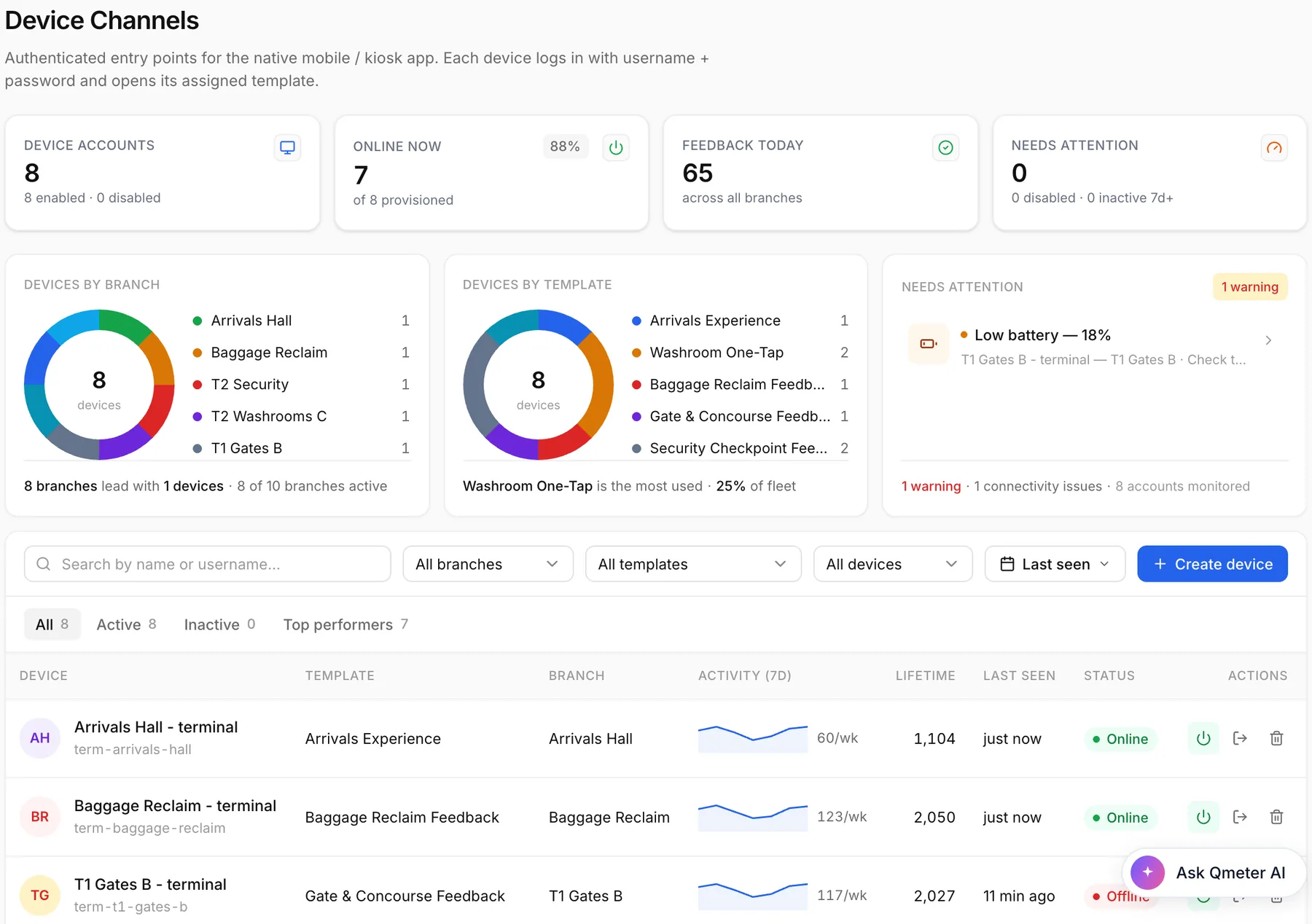Click Washroom One-Tap orange legend dot
This screenshot has width=1312, height=924.
(x=636, y=353)
